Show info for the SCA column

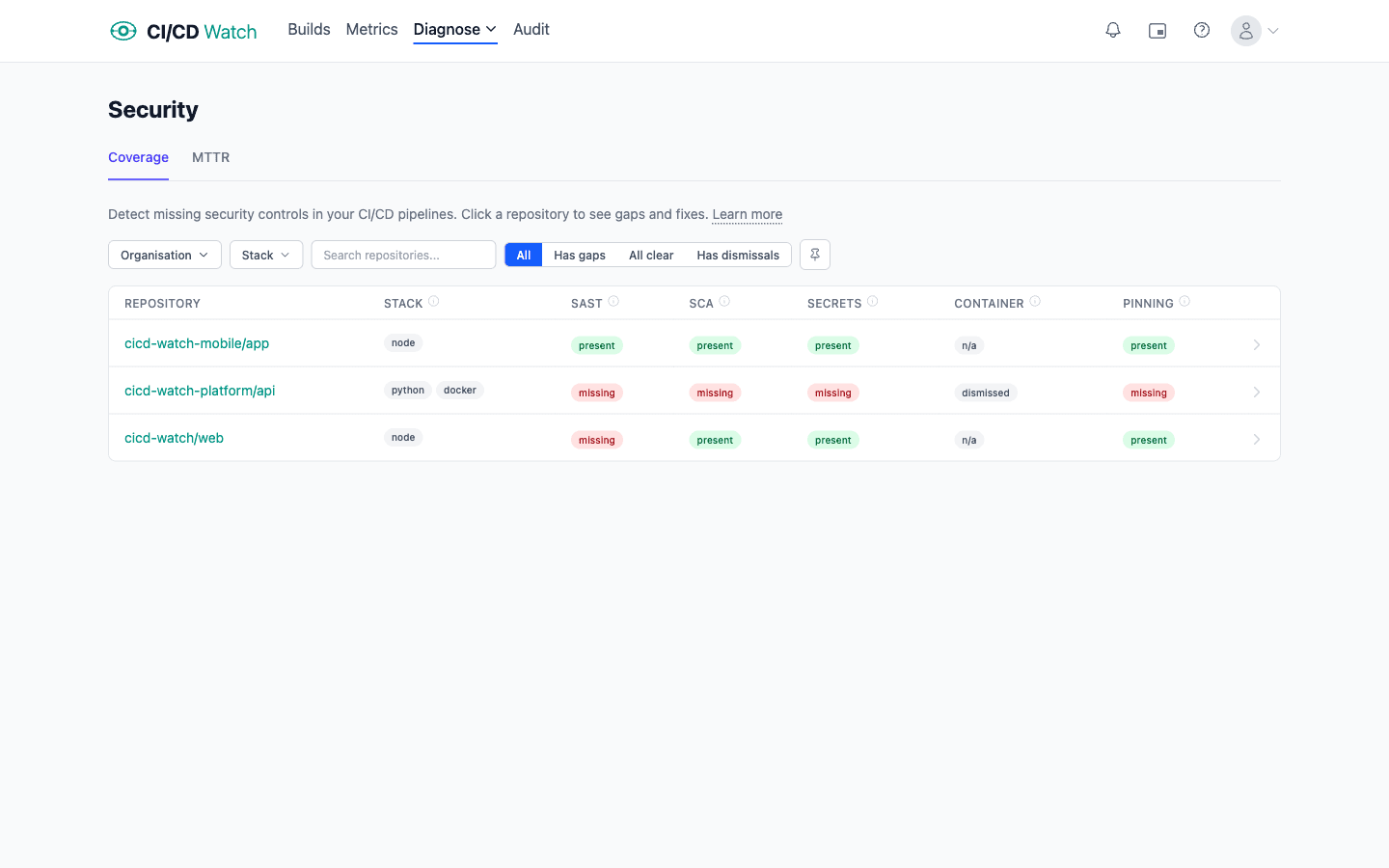[724, 302]
